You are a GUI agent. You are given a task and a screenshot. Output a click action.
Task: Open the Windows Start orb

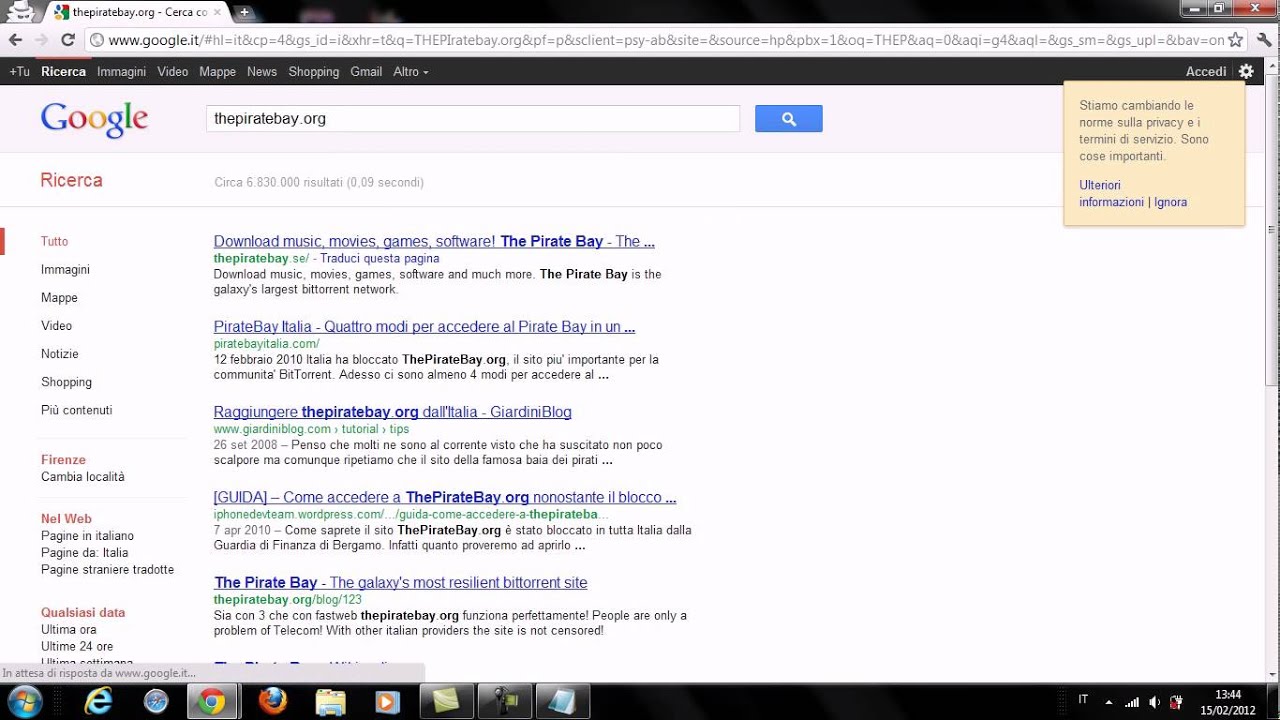click(x=24, y=701)
